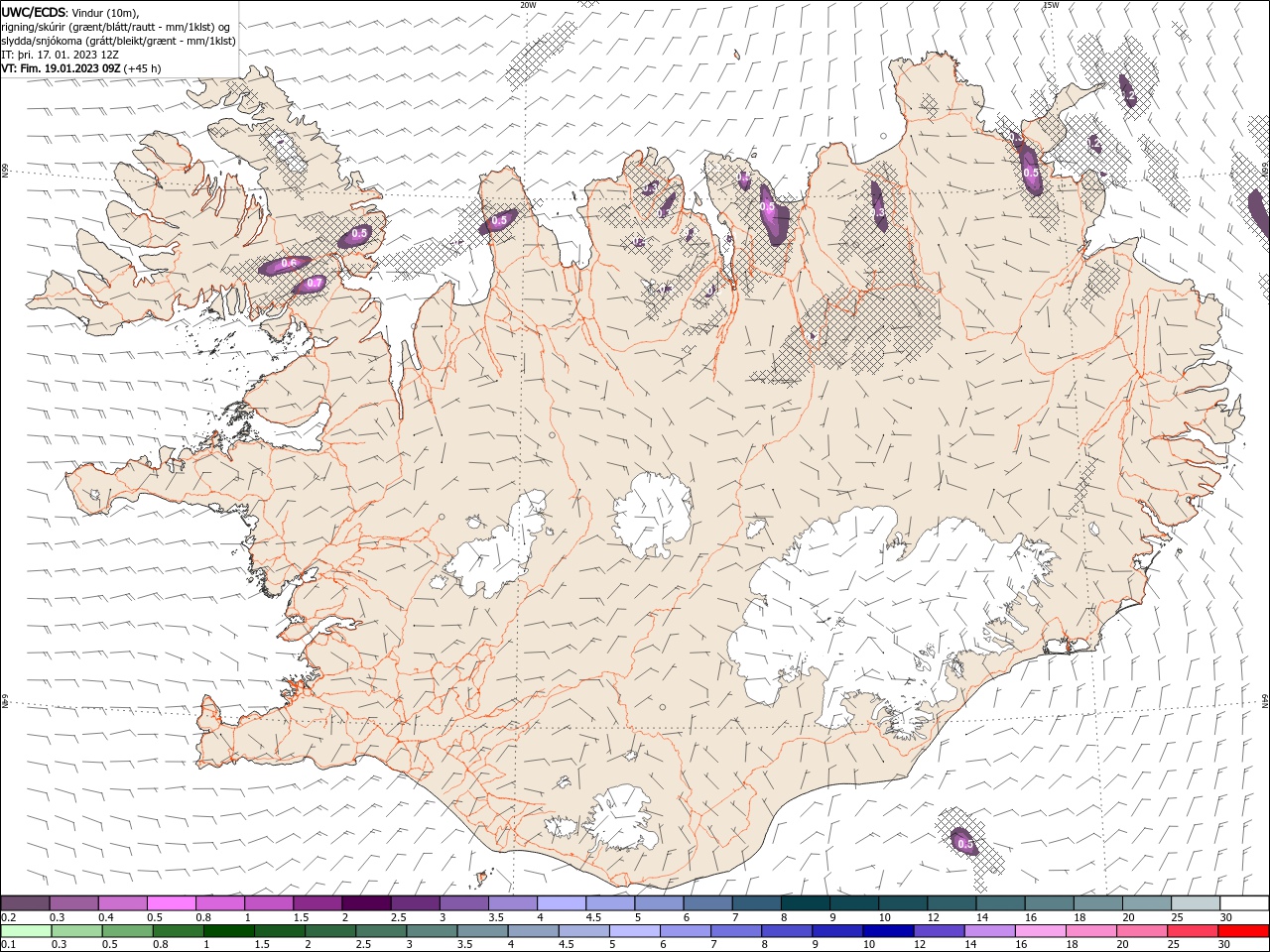
Task: Click the palest green 0.1 rain legend swatch
Action: click(26, 931)
